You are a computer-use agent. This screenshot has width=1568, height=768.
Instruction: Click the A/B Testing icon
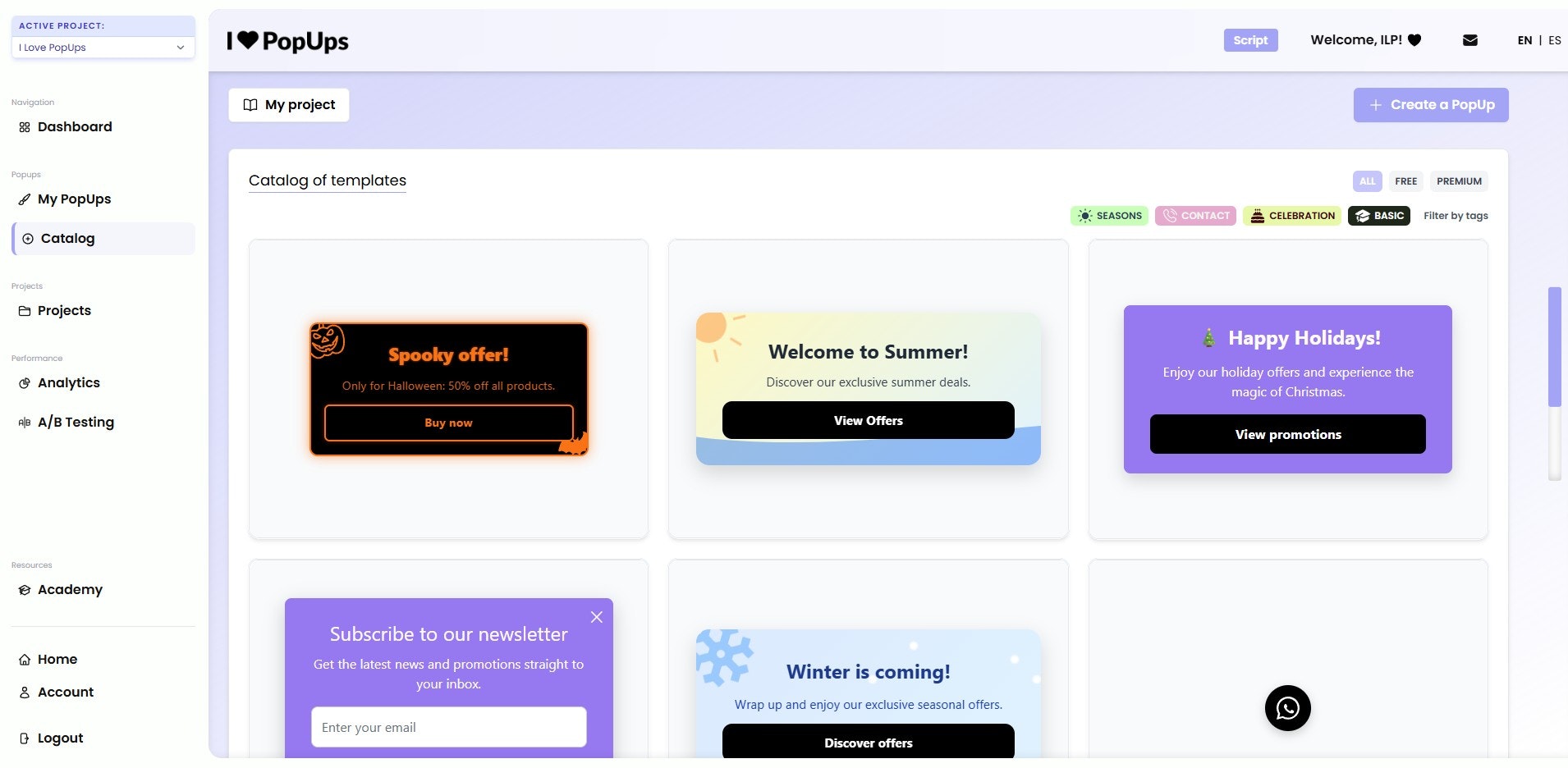[x=25, y=423]
